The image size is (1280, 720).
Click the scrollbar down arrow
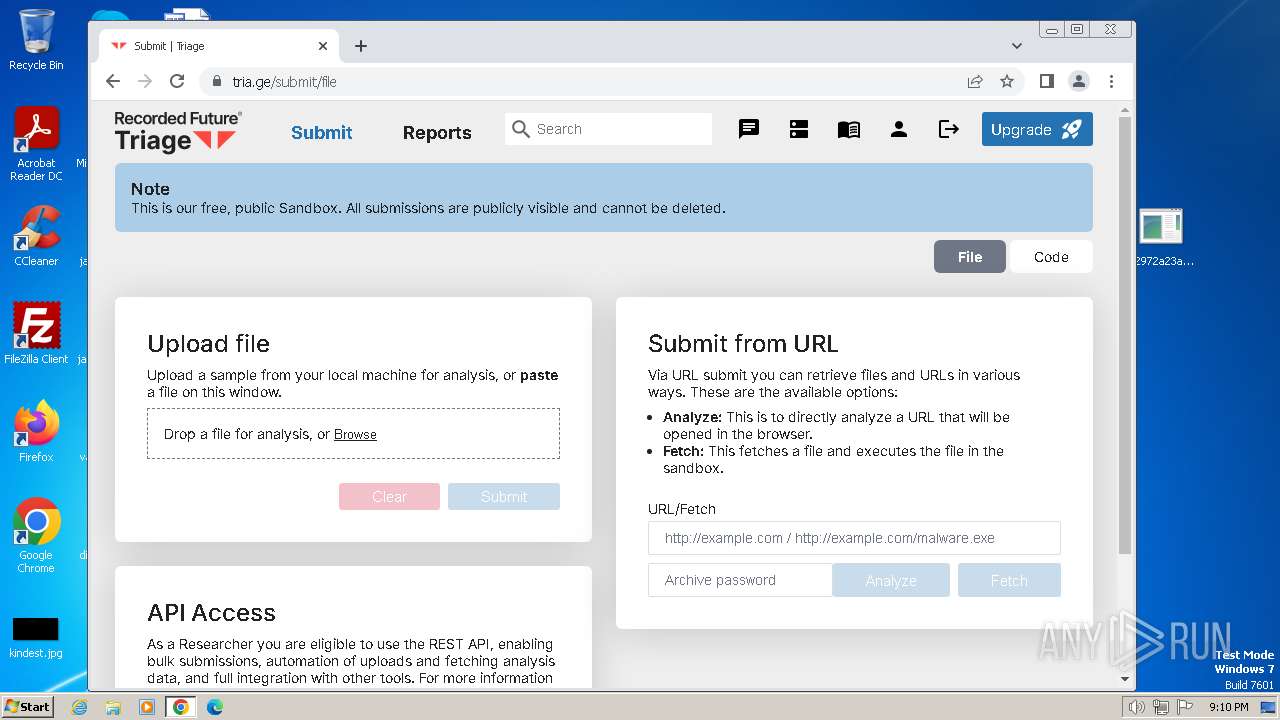click(1125, 679)
